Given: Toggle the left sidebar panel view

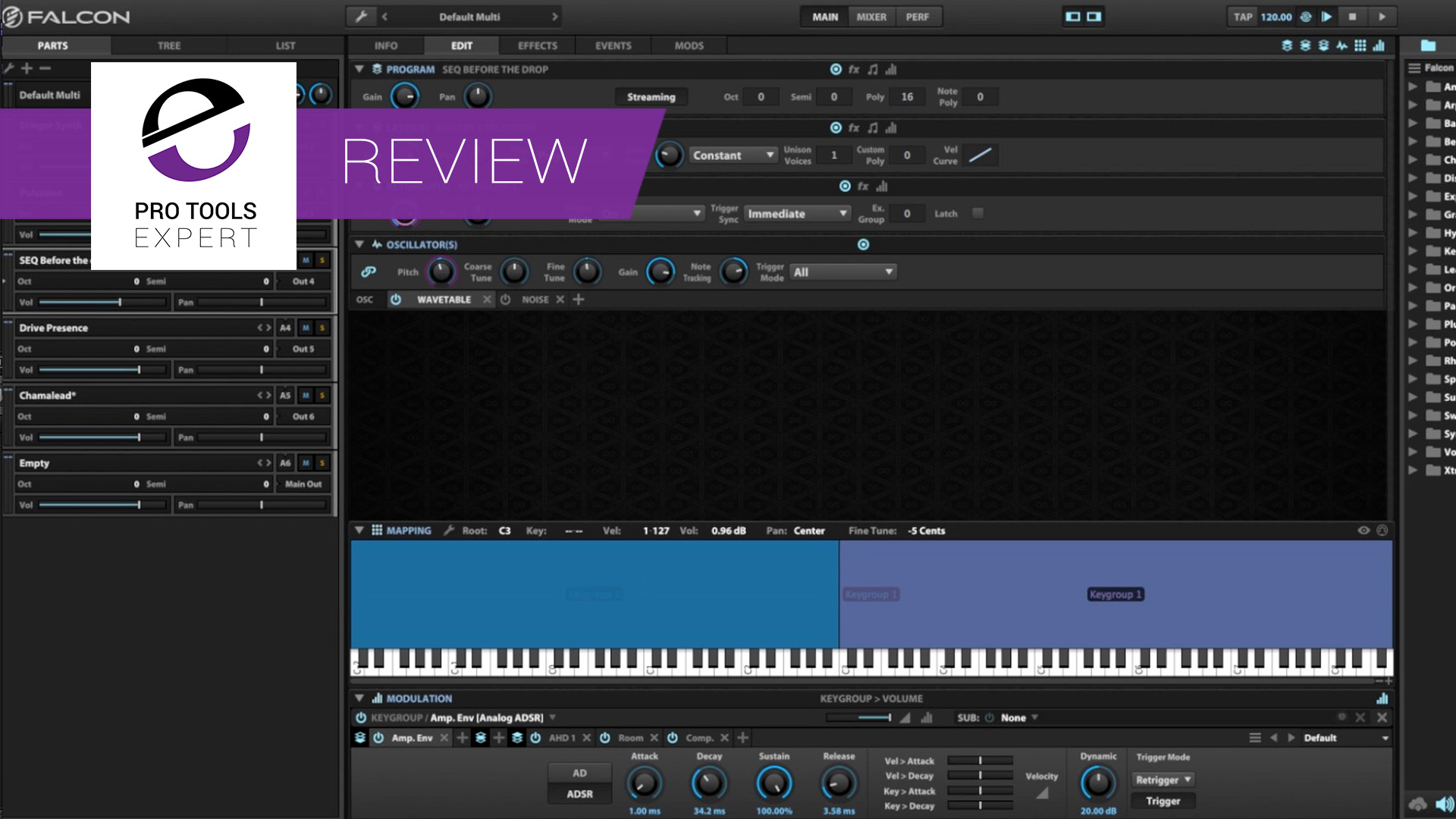Looking at the screenshot, I should [1072, 17].
